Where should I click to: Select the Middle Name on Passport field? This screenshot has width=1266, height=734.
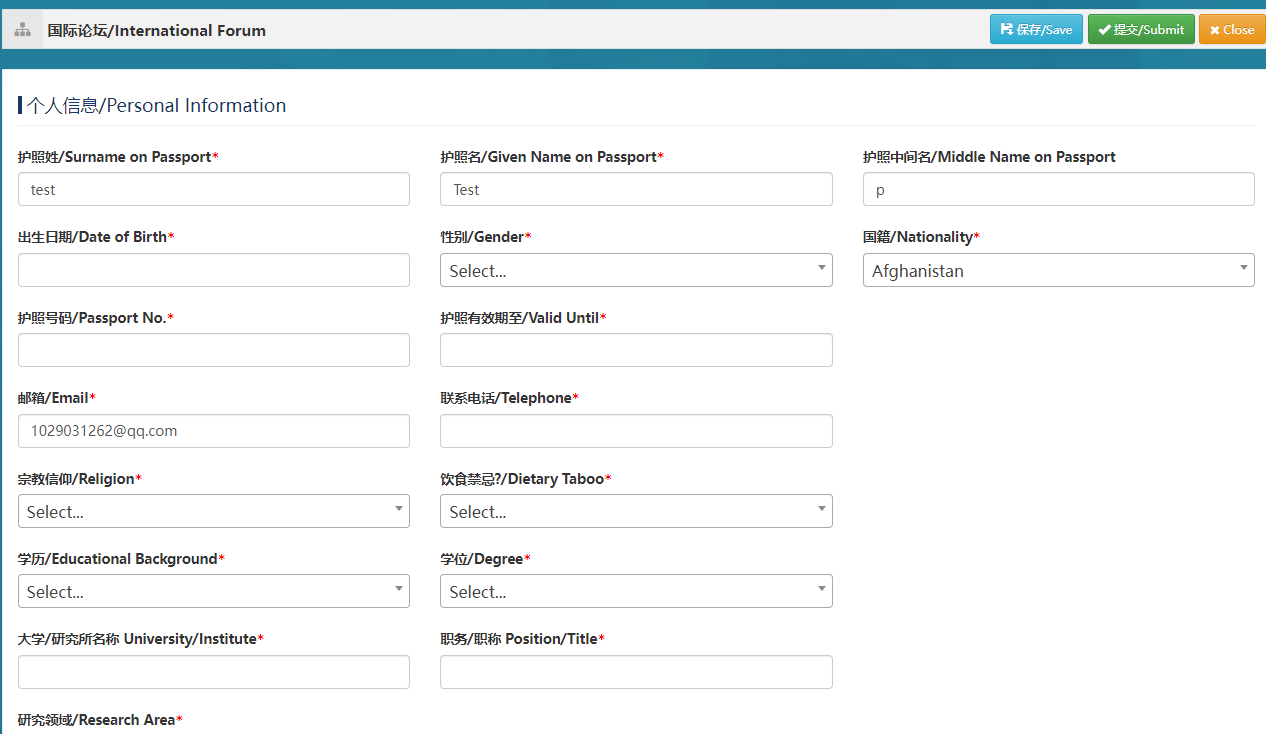(1058, 189)
